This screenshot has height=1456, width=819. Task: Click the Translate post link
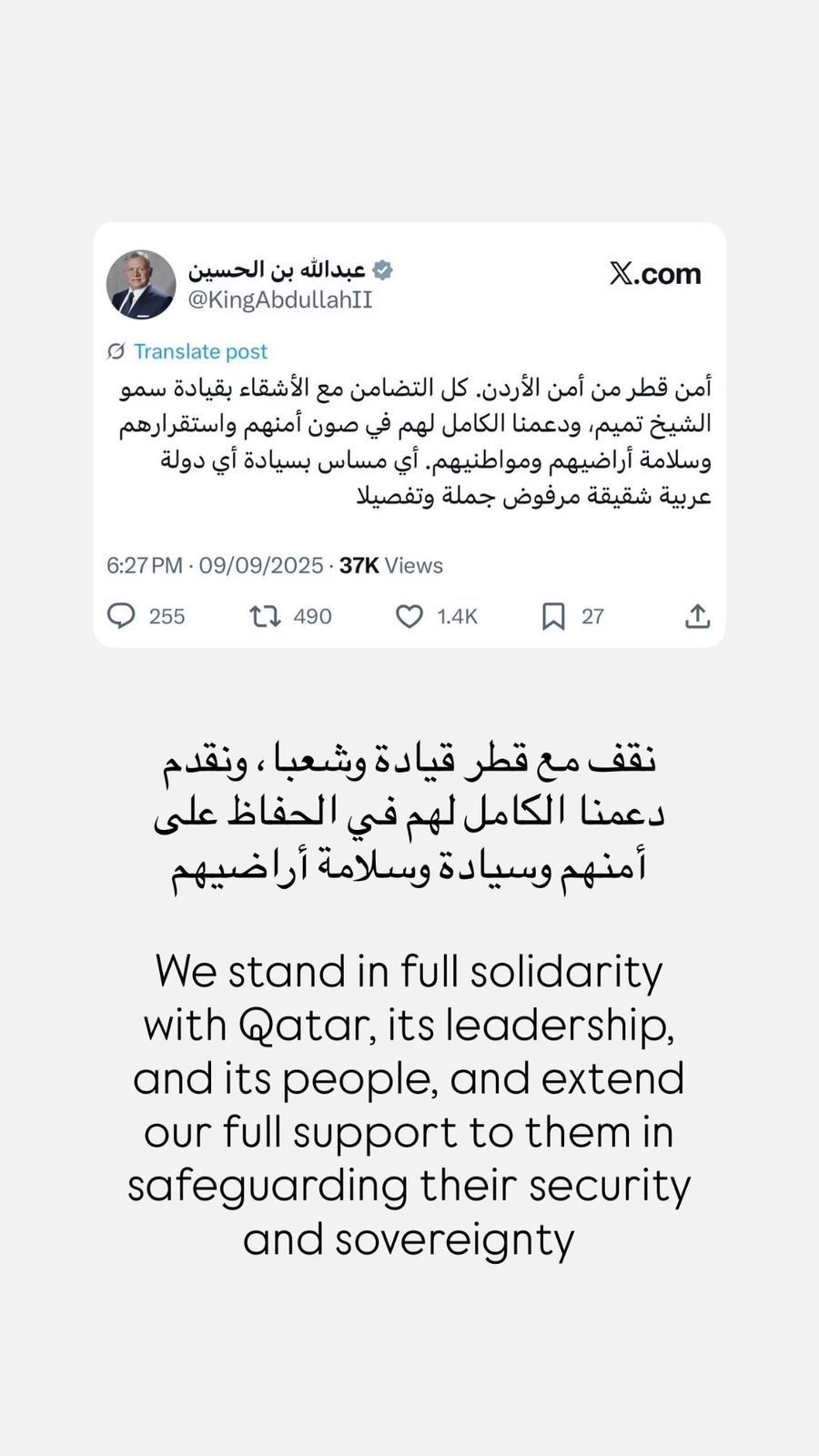pos(200,351)
